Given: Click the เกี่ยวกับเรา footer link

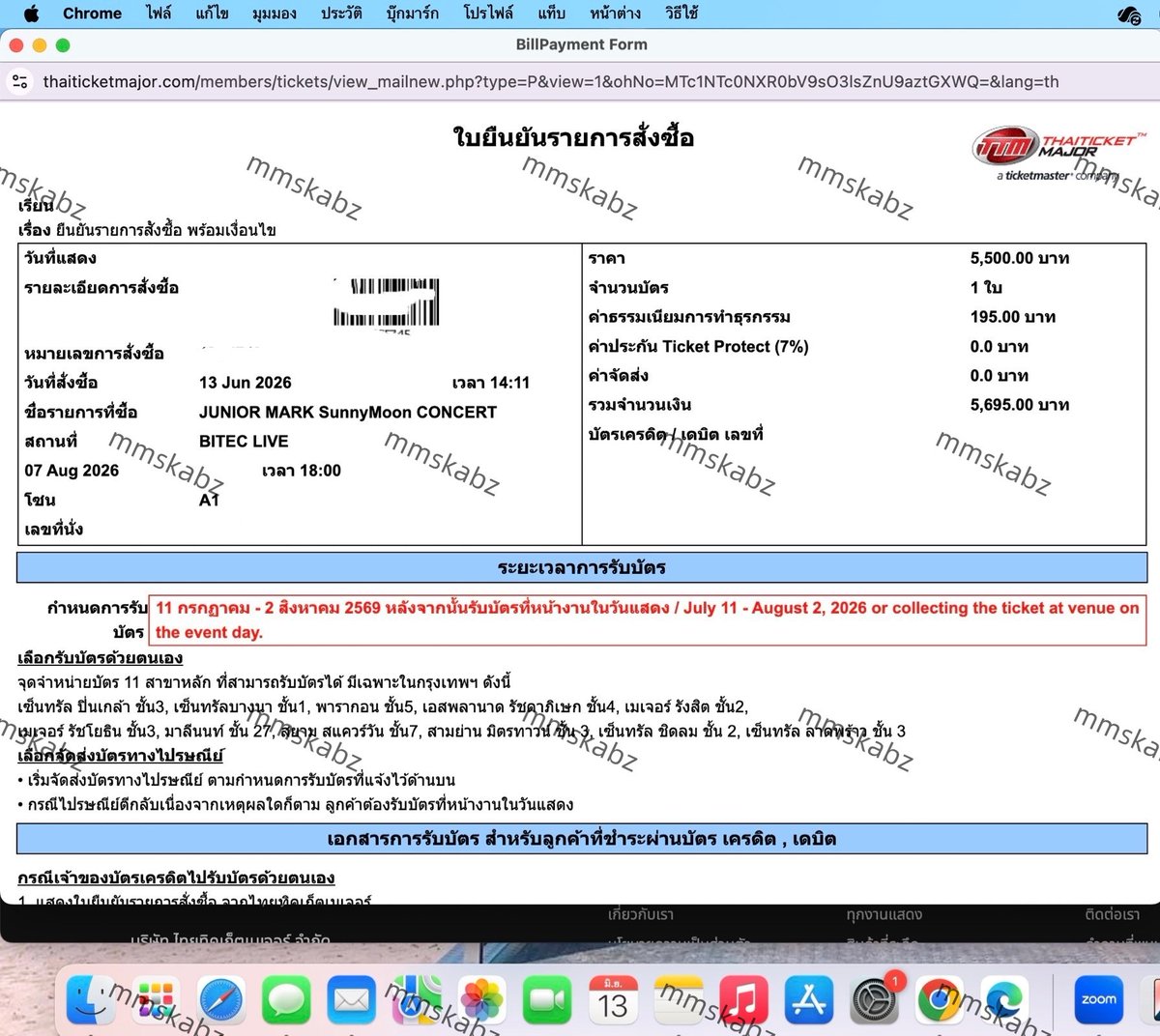Looking at the screenshot, I should pos(641,914).
